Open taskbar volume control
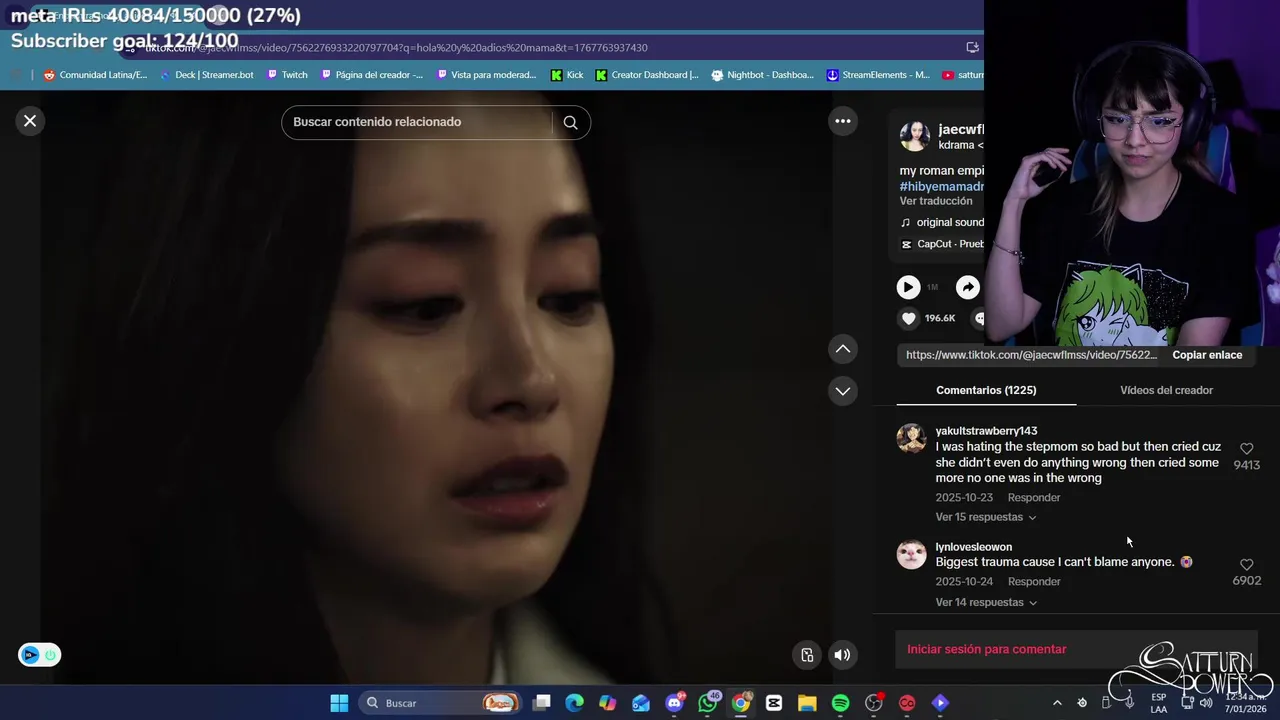 pyautogui.click(x=1206, y=703)
